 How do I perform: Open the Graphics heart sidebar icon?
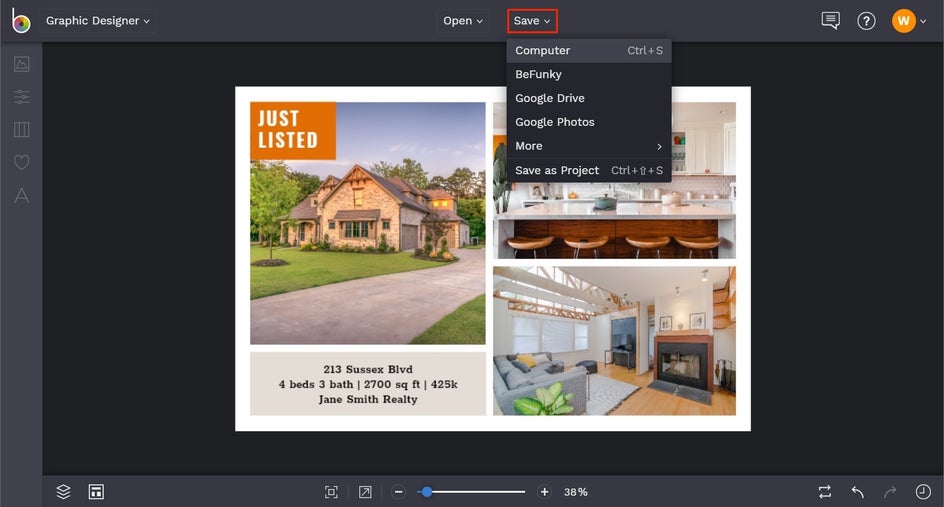pos(22,162)
